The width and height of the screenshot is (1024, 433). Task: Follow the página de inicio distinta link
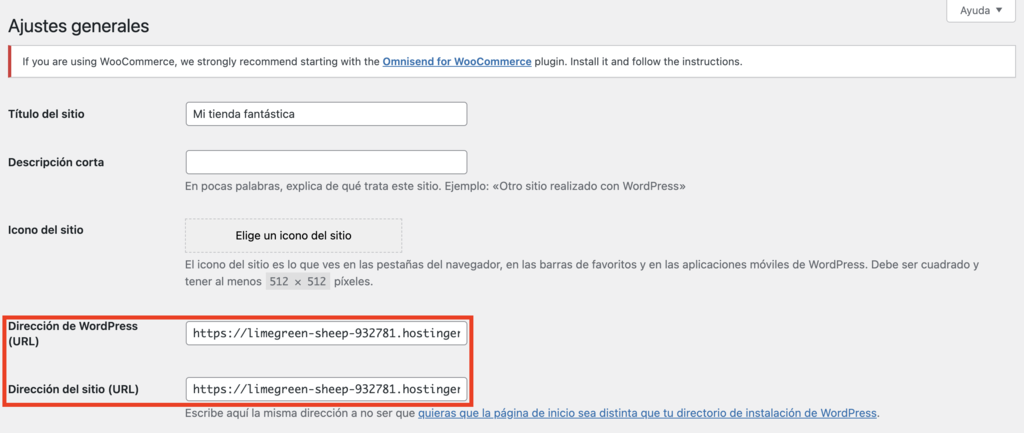tap(647, 413)
